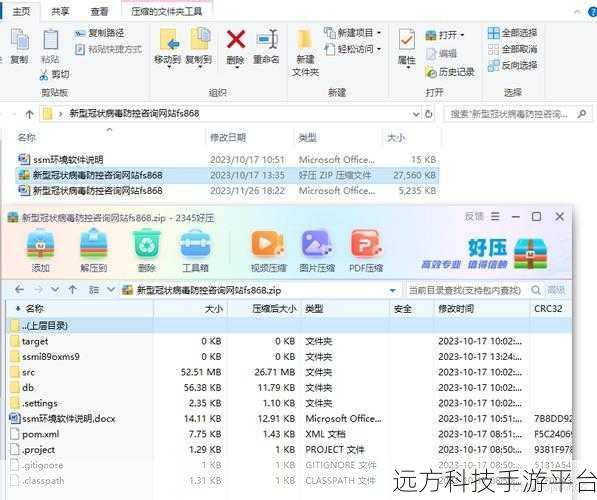Click the back arrow in 好压
The height and width of the screenshot is (500, 597).
pyautogui.click(x=19, y=290)
